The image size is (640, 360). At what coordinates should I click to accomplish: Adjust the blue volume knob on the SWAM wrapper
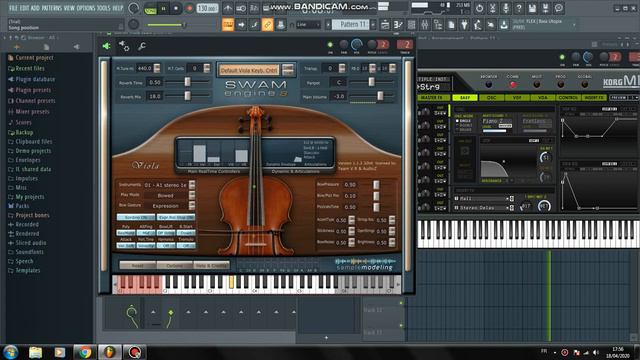coord(356,44)
